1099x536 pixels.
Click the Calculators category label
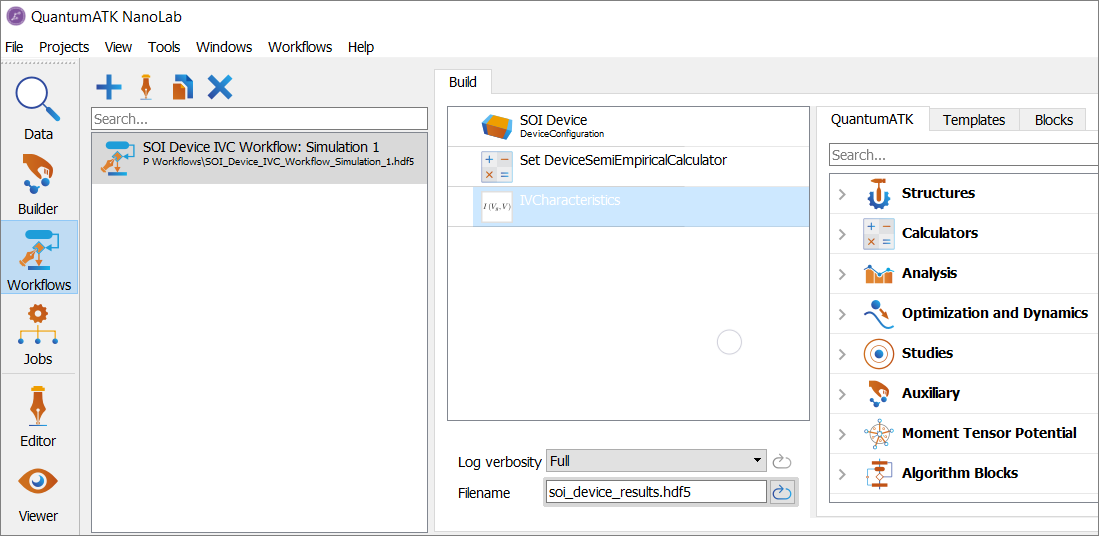[940, 233]
